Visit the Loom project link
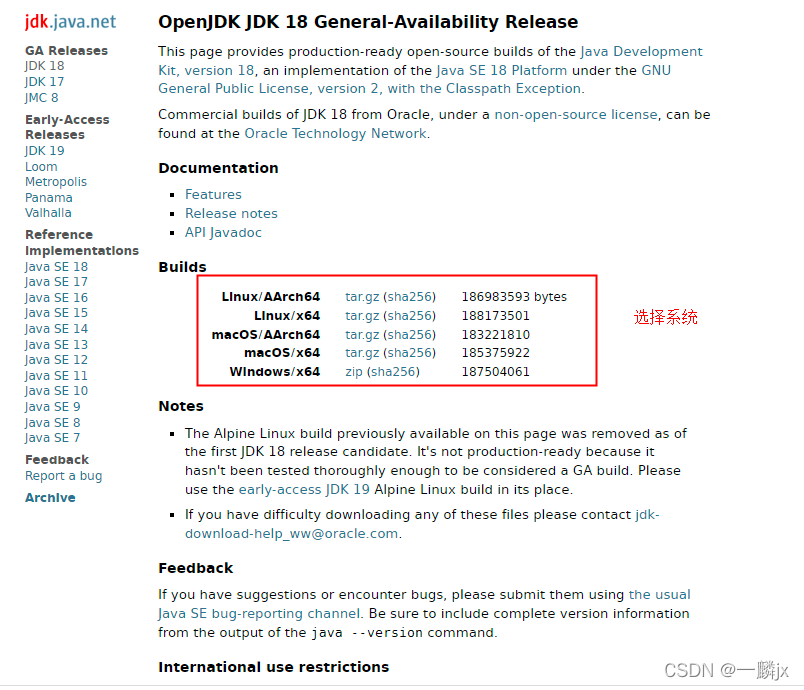Screen dimensions: 804x690 tap(41, 167)
